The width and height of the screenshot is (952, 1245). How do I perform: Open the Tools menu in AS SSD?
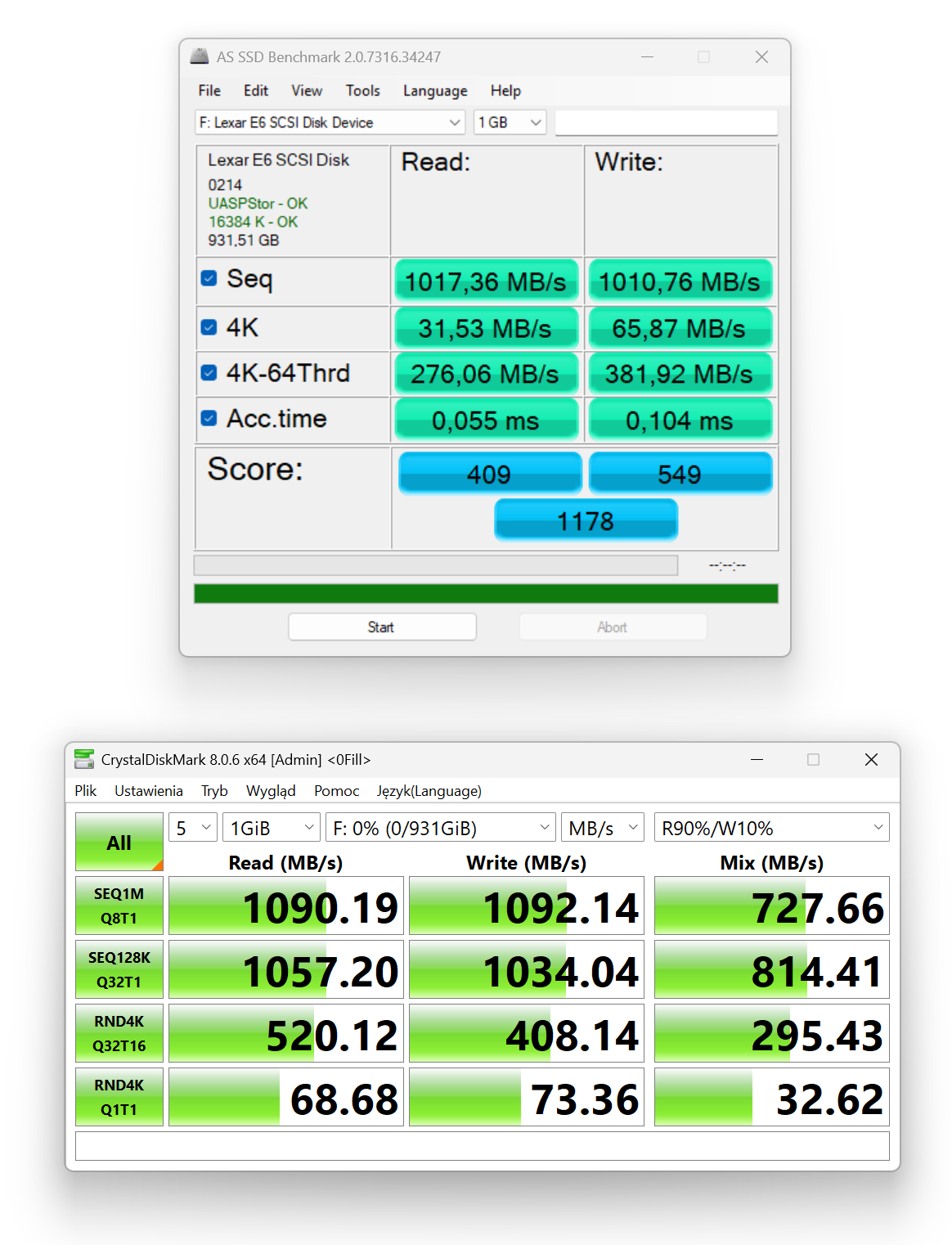point(362,91)
